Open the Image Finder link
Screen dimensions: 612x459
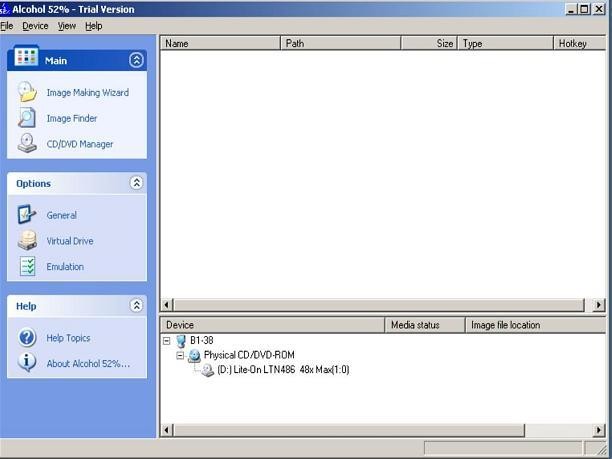72,118
